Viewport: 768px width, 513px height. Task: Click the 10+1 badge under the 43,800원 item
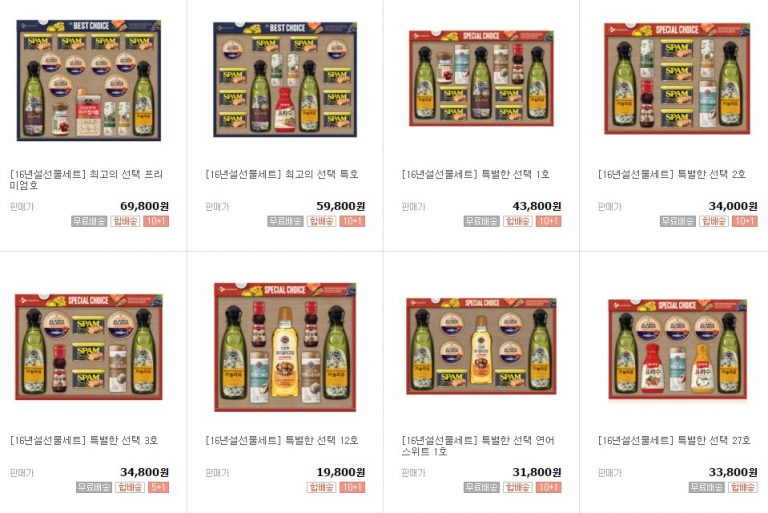(549, 221)
